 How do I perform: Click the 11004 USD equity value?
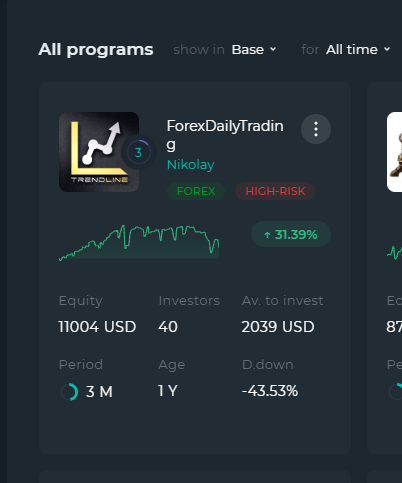point(97,327)
